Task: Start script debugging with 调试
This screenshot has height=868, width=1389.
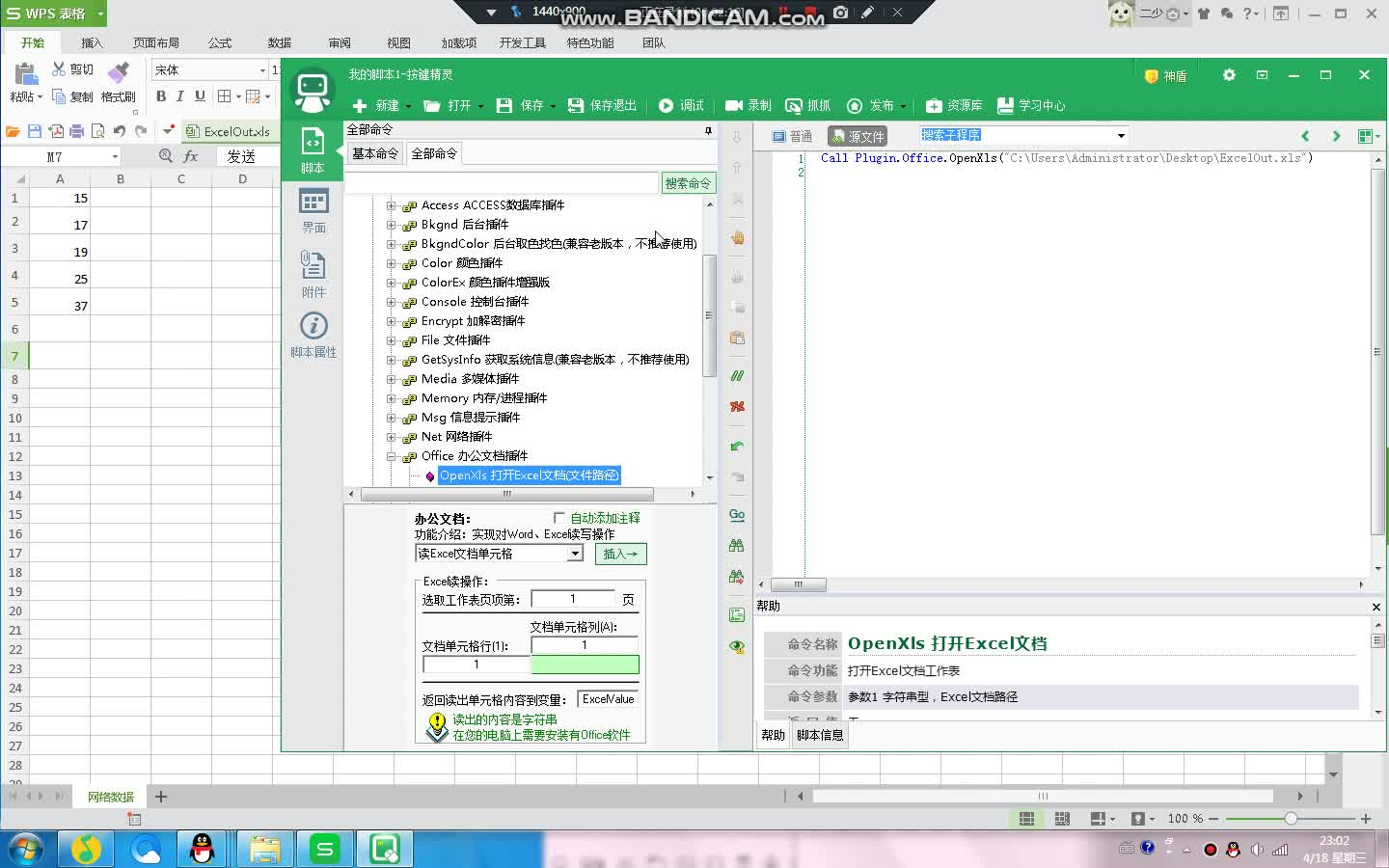Action: pos(682,106)
